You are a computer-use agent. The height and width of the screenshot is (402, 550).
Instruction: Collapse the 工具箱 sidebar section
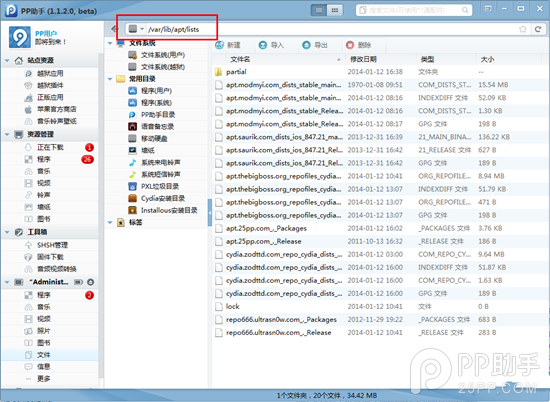[7, 232]
